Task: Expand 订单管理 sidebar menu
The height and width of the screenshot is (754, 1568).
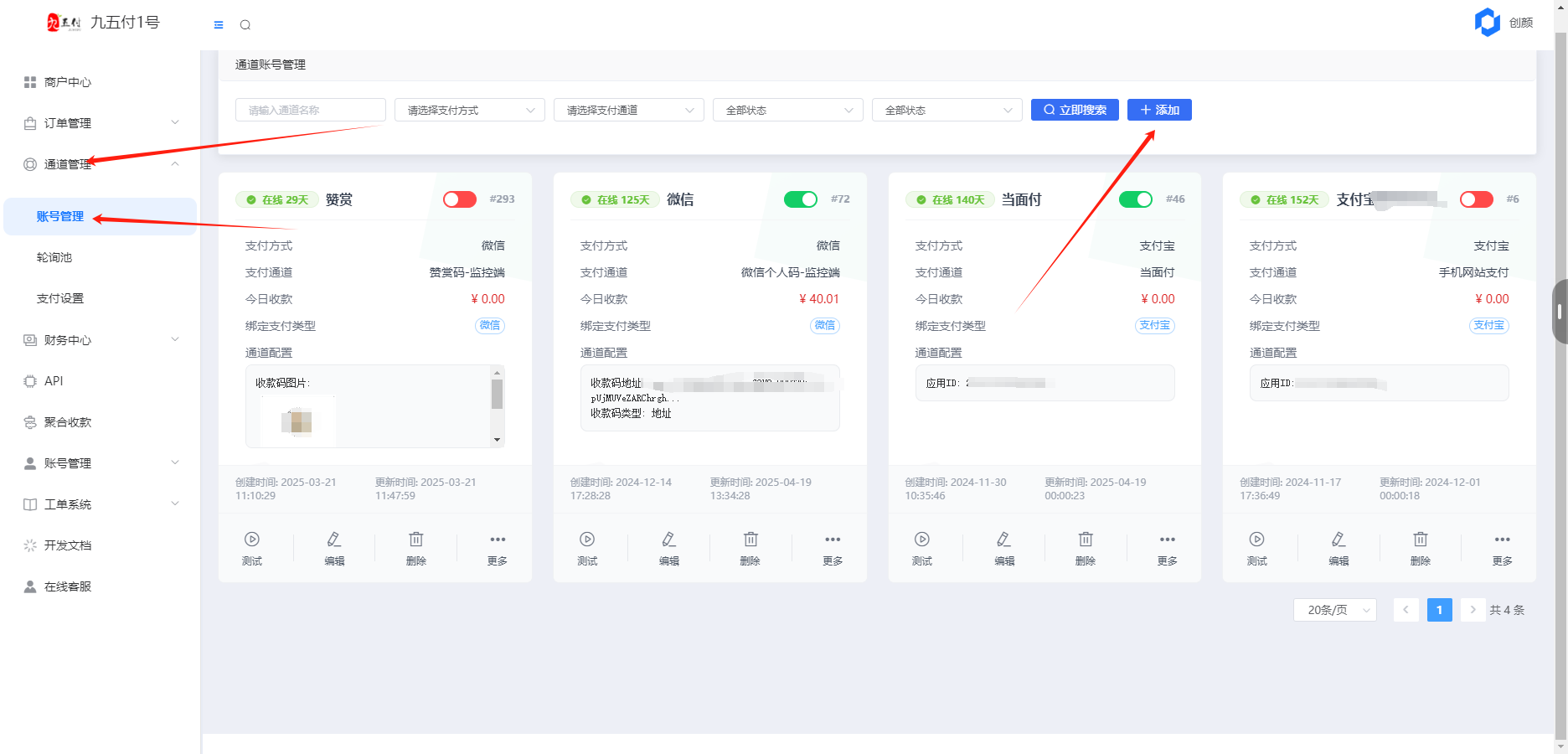Action: [101, 123]
